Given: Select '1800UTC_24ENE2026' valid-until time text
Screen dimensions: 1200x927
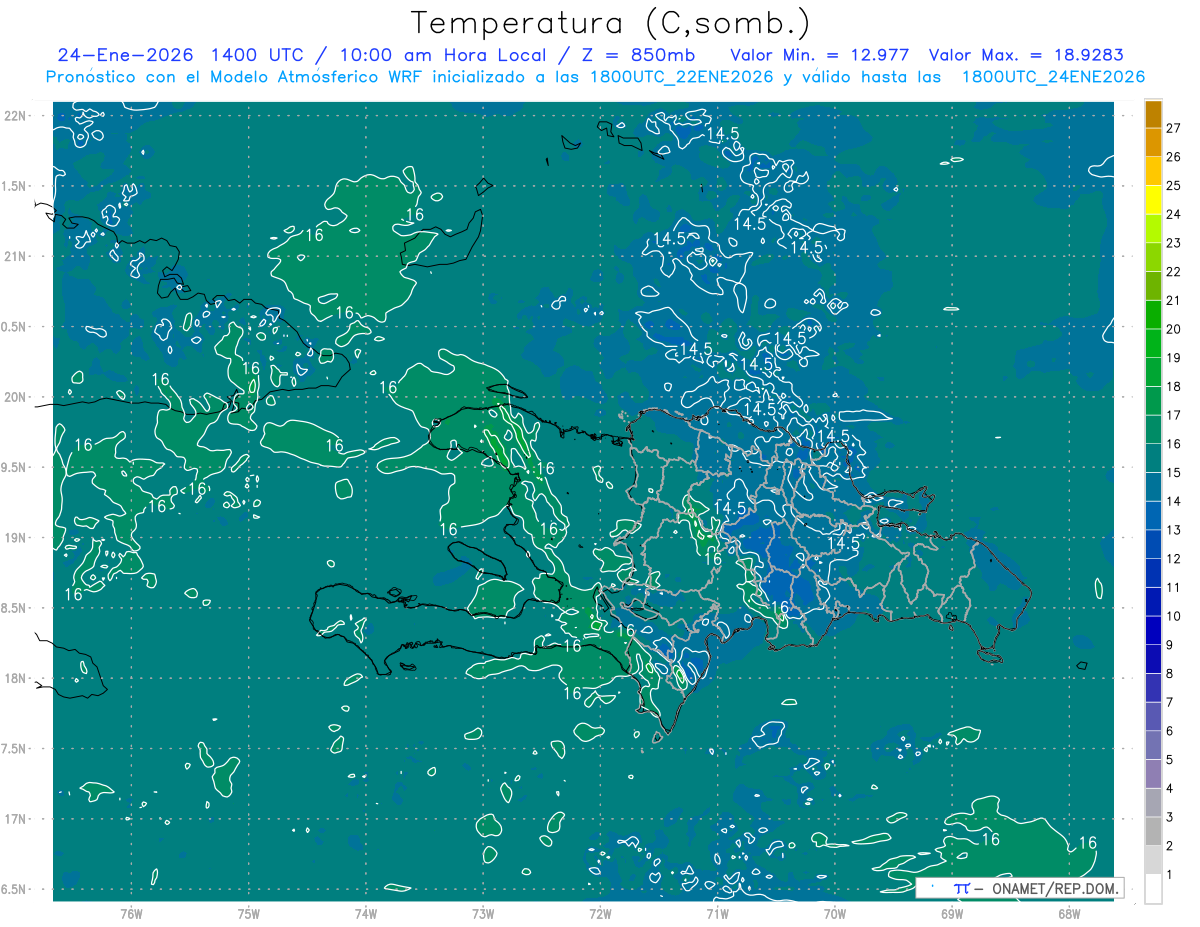Looking at the screenshot, I should click(x=1053, y=77).
